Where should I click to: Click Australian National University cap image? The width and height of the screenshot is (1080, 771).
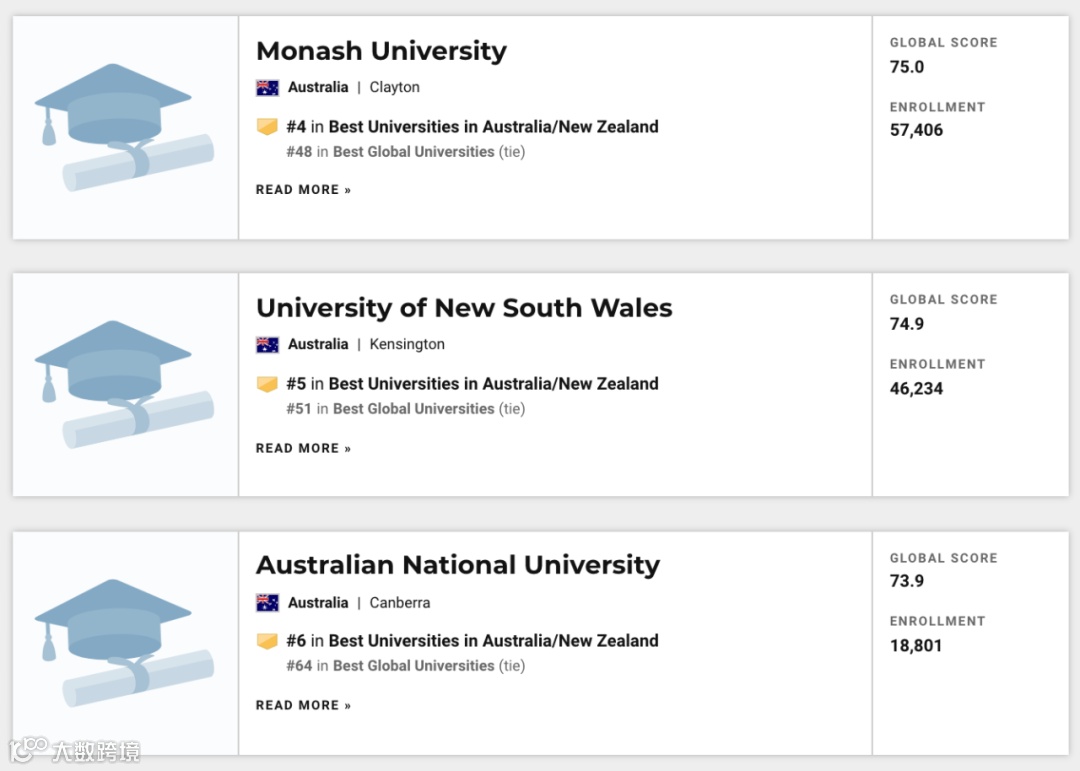[x=124, y=642]
